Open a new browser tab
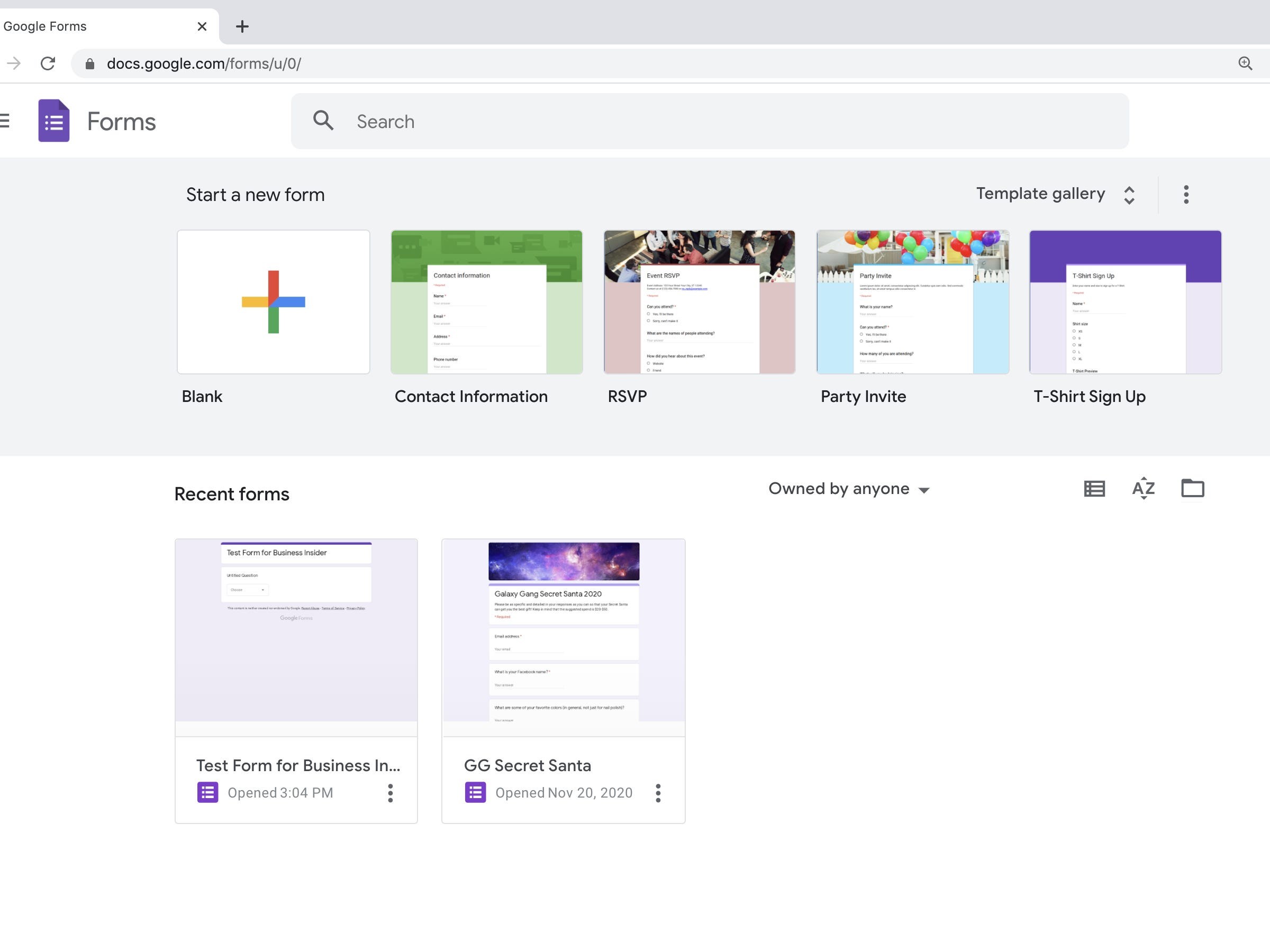 pos(242,26)
